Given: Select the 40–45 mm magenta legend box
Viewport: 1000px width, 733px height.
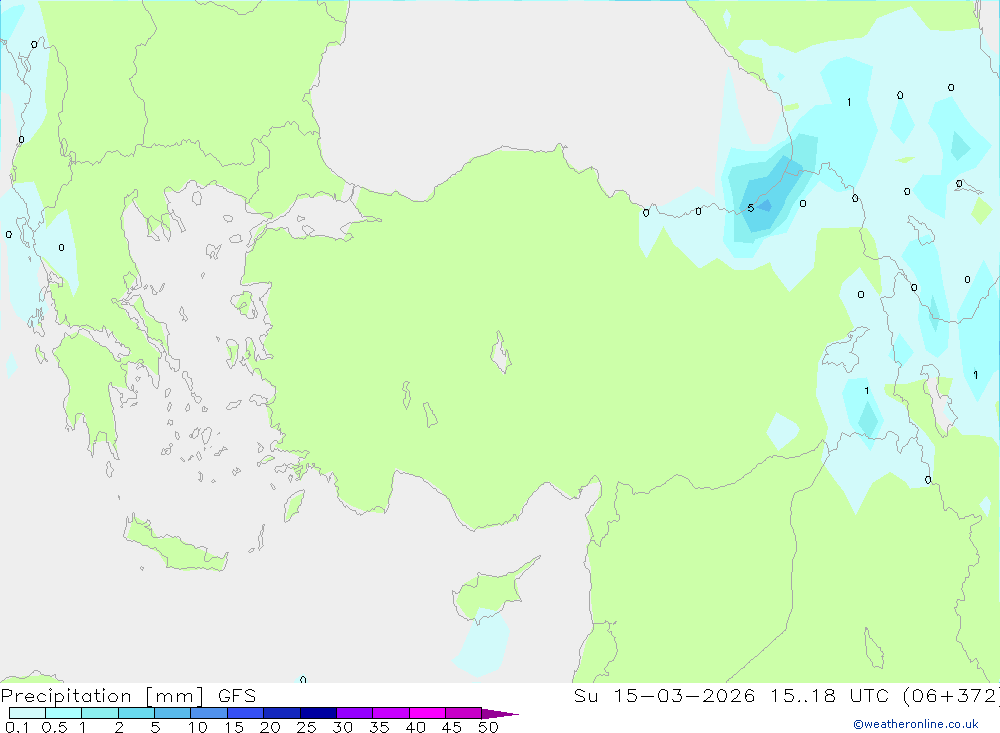Looking at the screenshot, I should (x=427, y=713).
